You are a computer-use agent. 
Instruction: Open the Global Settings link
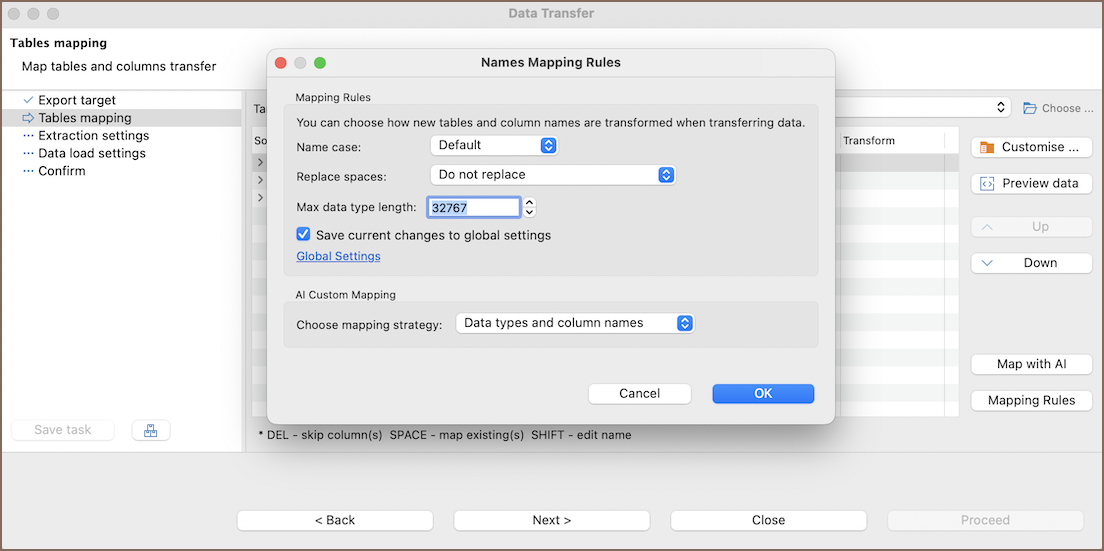coord(338,256)
